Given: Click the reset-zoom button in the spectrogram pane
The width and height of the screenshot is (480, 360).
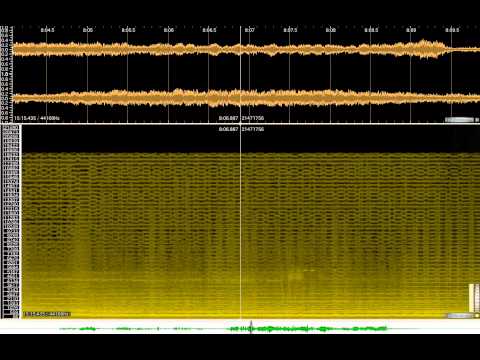Looking at the screenshot, I should pyautogui.click(x=477, y=315).
